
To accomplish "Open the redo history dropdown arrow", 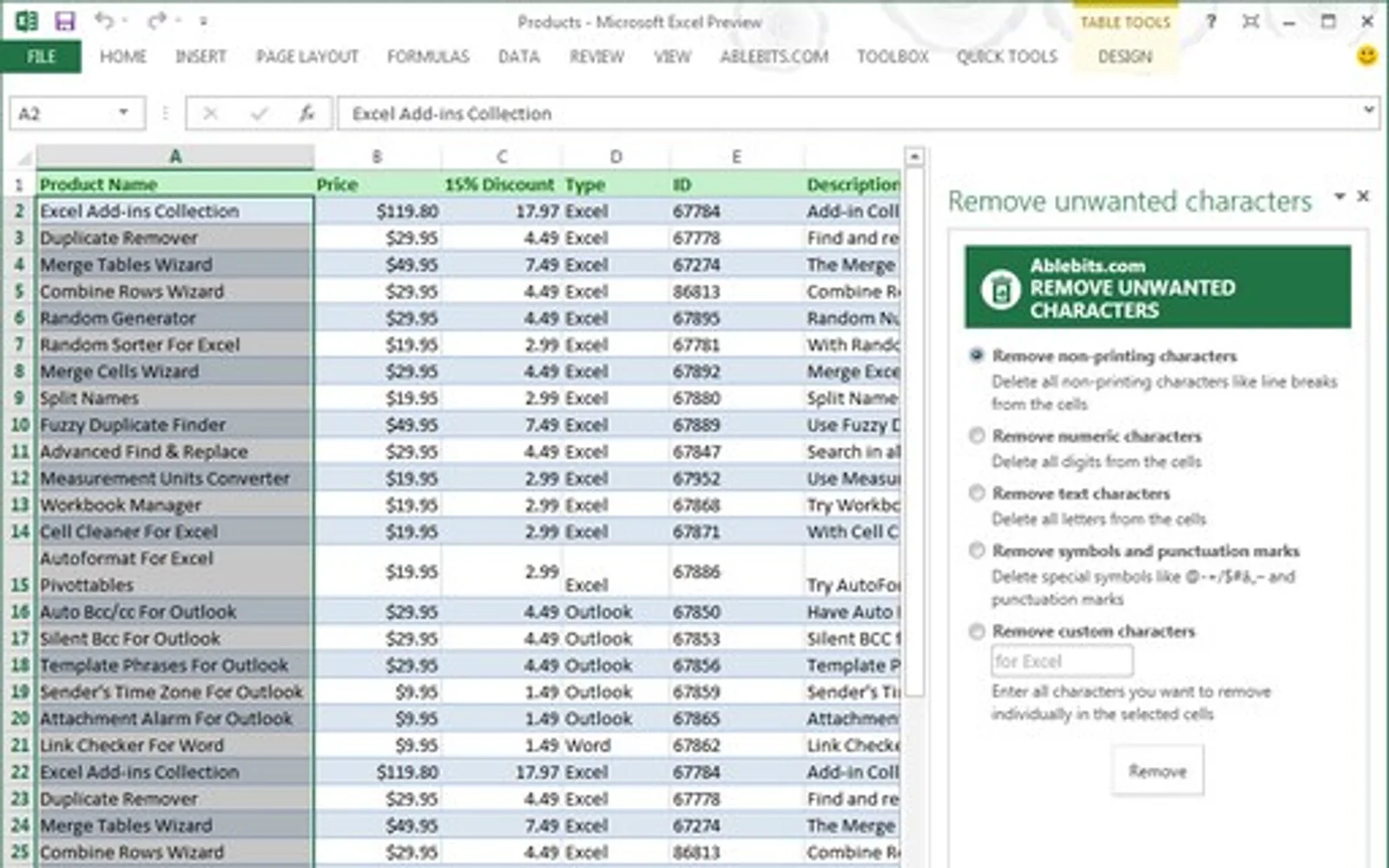I will pos(177,20).
